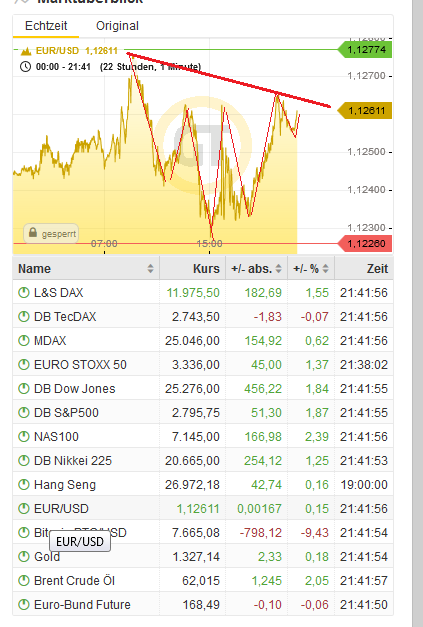This screenshot has width=423, height=627.
Task: Click the realtime icon next to DB Dow Jones
Action: click(x=24, y=389)
